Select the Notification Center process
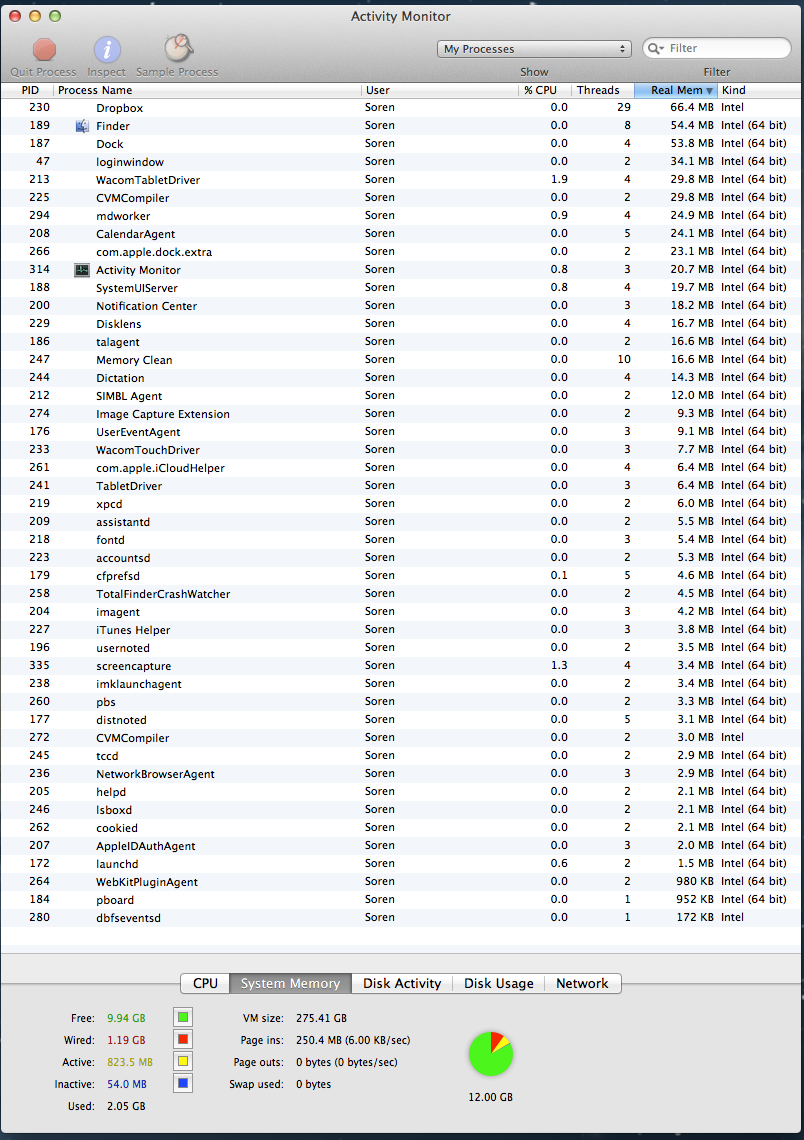804x1140 pixels. pyautogui.click(x=402, y=305)
